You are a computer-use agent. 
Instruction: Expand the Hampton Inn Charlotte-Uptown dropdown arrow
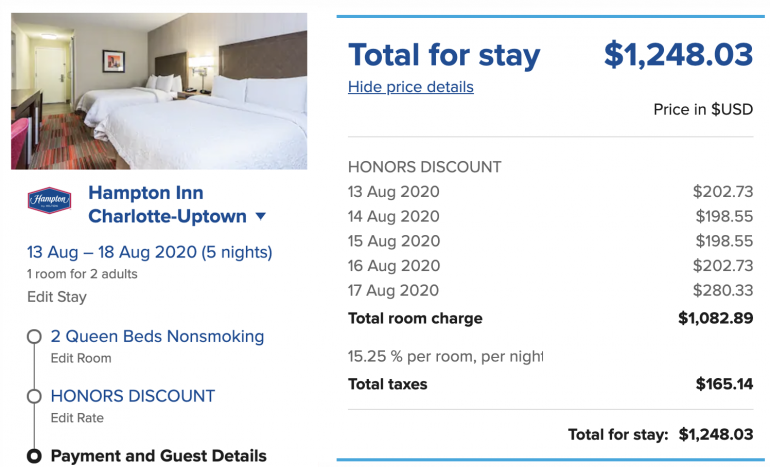click(261, 216)
